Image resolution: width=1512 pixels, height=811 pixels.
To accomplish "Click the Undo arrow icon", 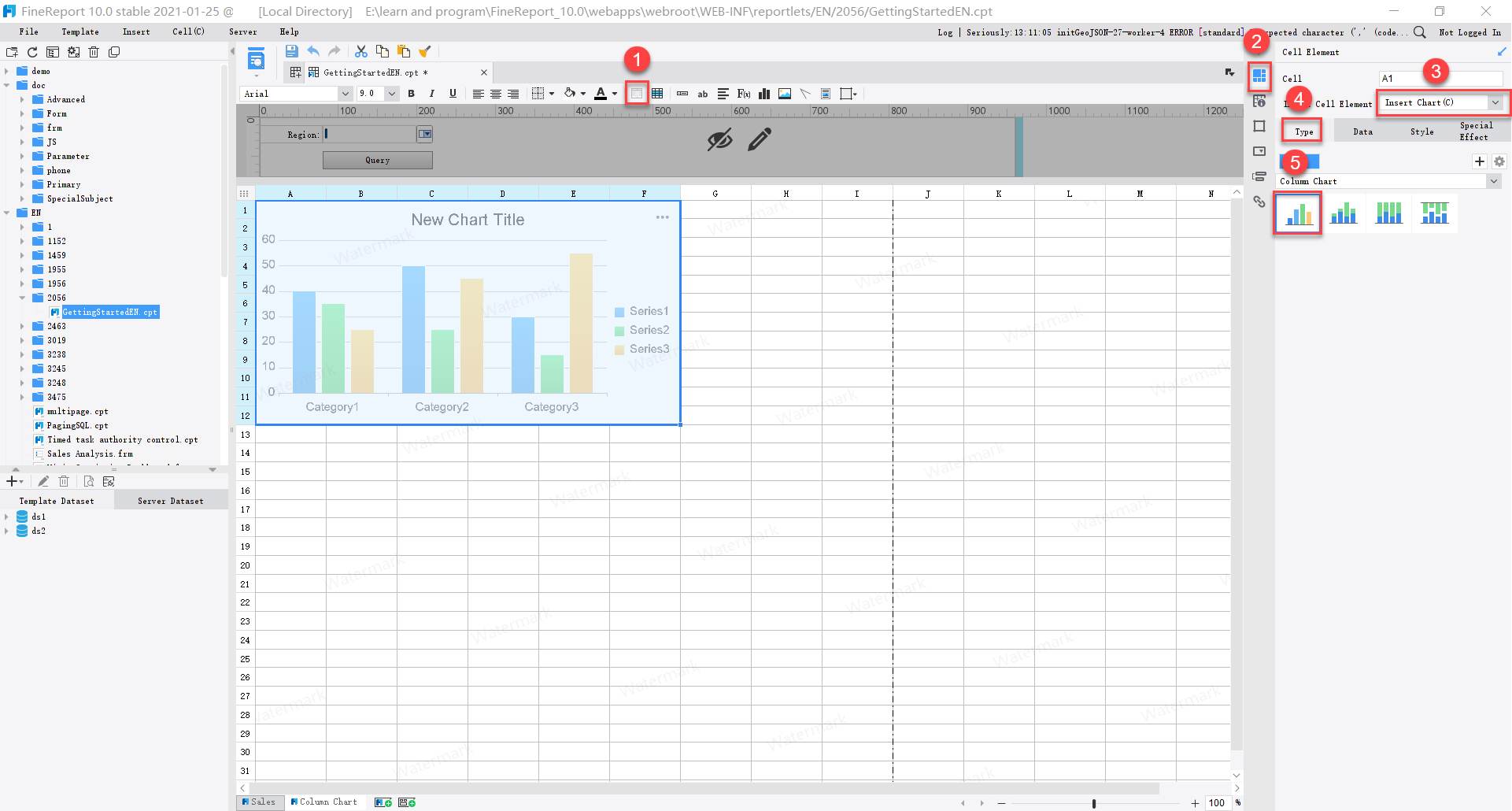I will tap(313, 51).
